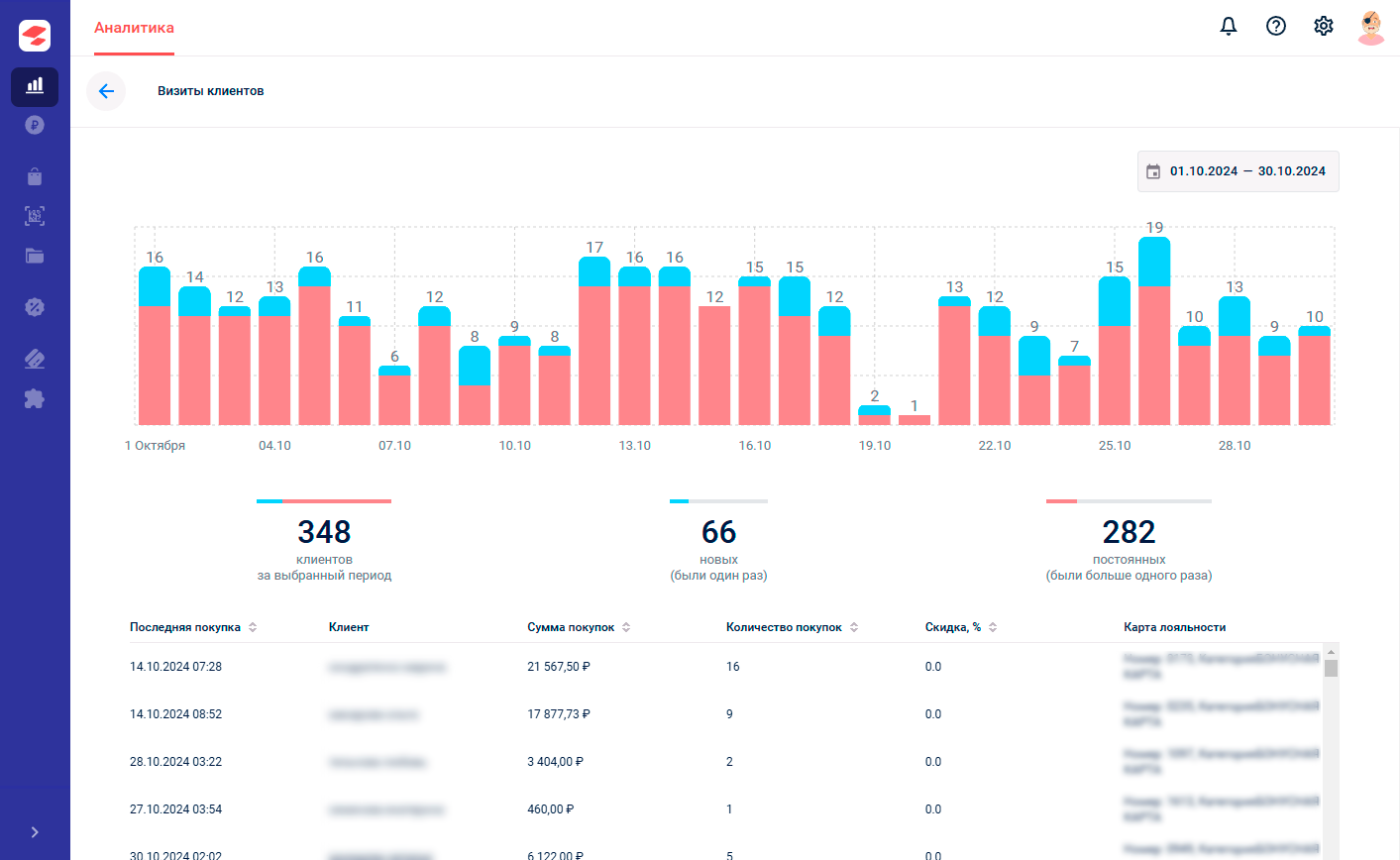Click the 17 877,73 ₽ purchase sum
The height and width of the screenshot is (860, 1400).
coord(559,714)
